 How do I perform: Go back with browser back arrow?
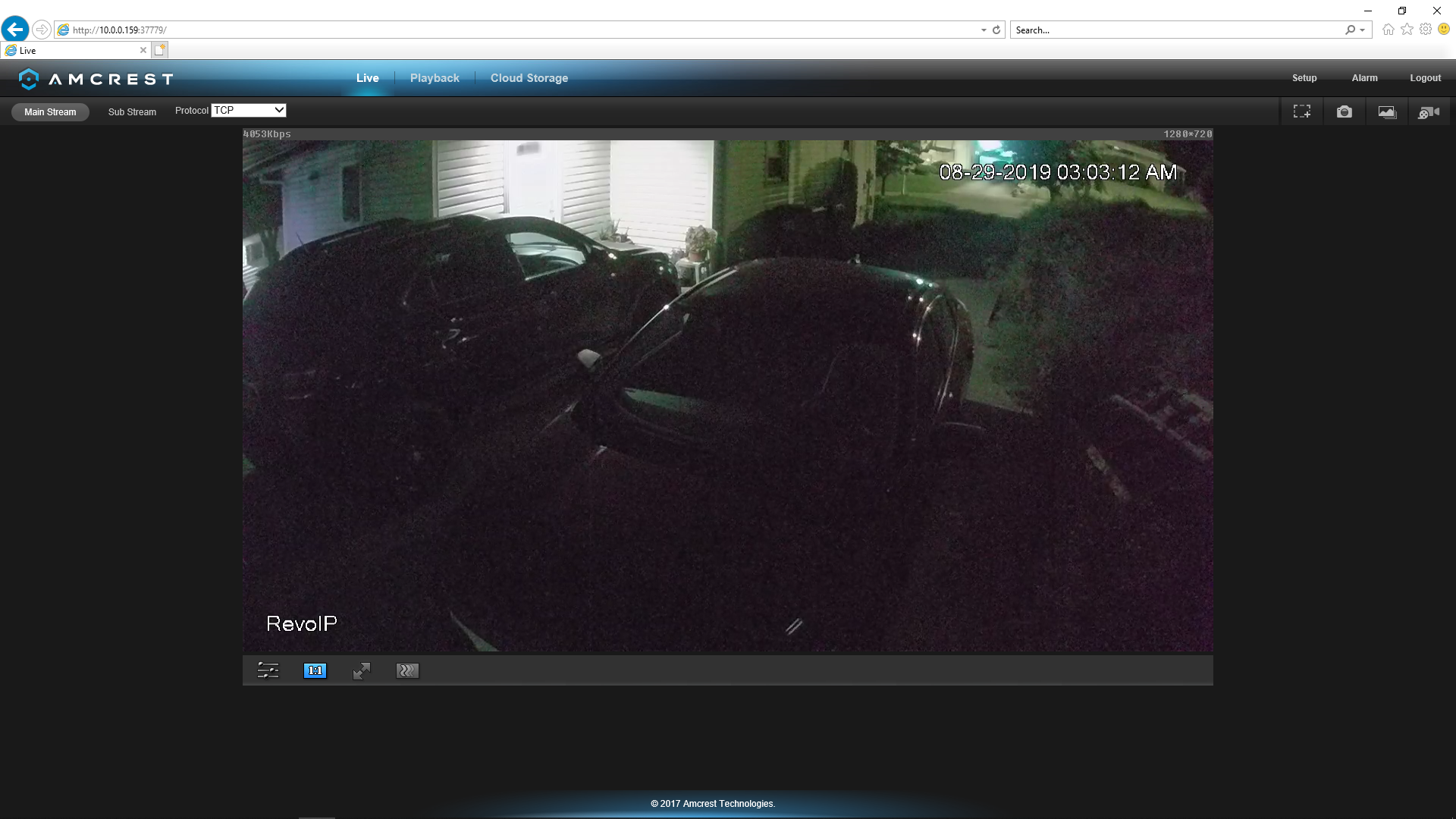tap(15, 30)
